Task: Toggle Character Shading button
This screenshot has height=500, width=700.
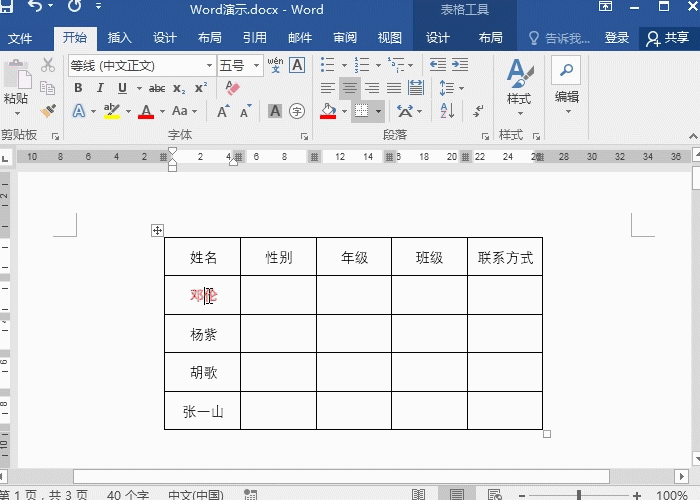Action: click(x=275, y=111)
